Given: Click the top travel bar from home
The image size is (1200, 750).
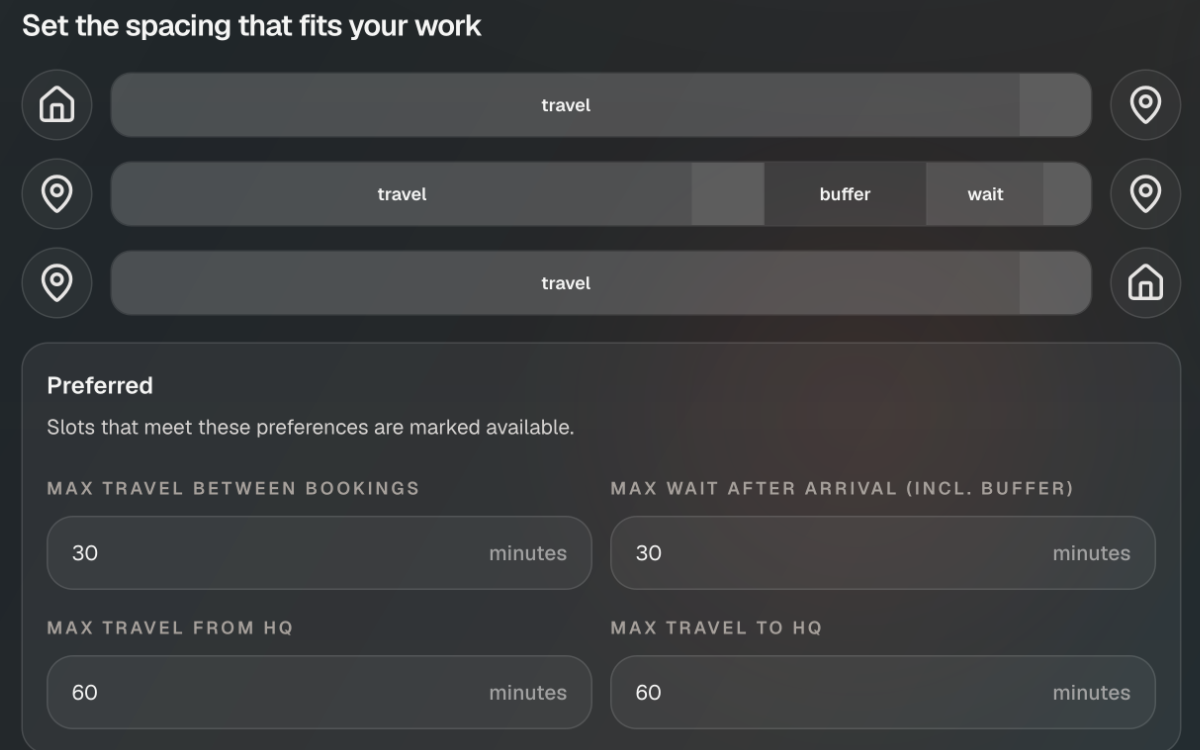Looking at the screenshot, I should [601, 105].
